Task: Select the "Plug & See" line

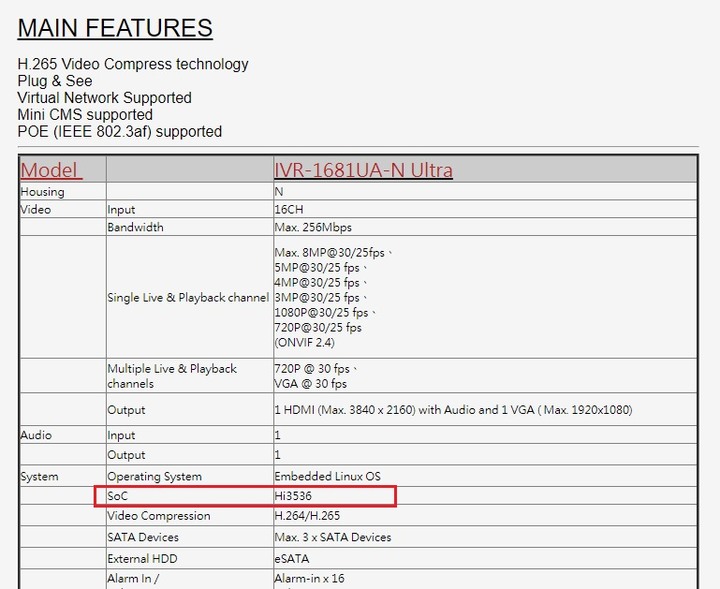Action: 55,81
